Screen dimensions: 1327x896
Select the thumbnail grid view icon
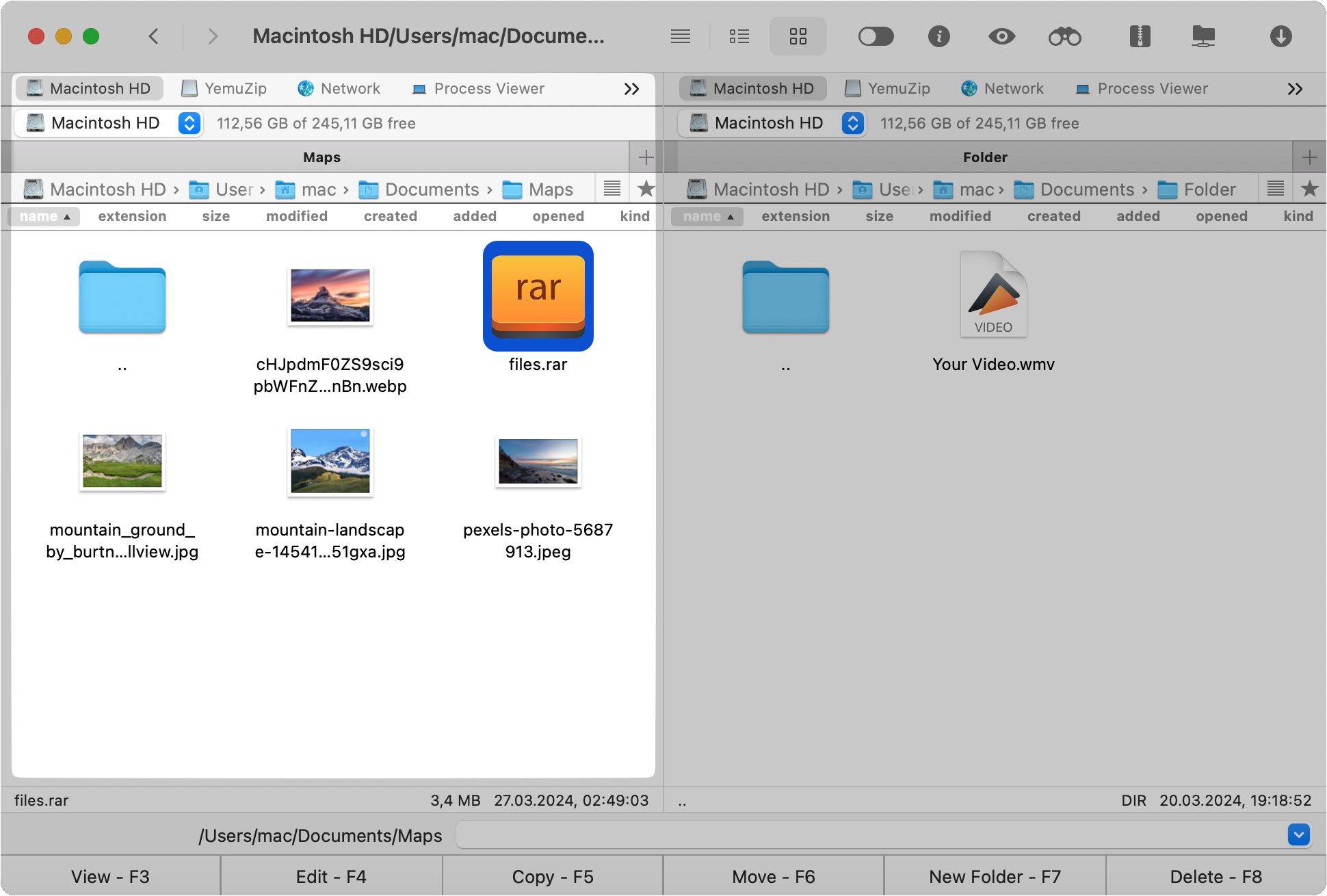[798, 36]
